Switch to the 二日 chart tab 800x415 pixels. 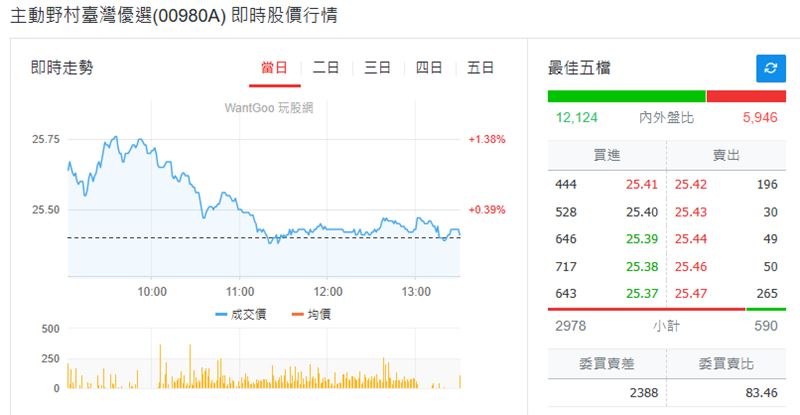click(326, 68)
